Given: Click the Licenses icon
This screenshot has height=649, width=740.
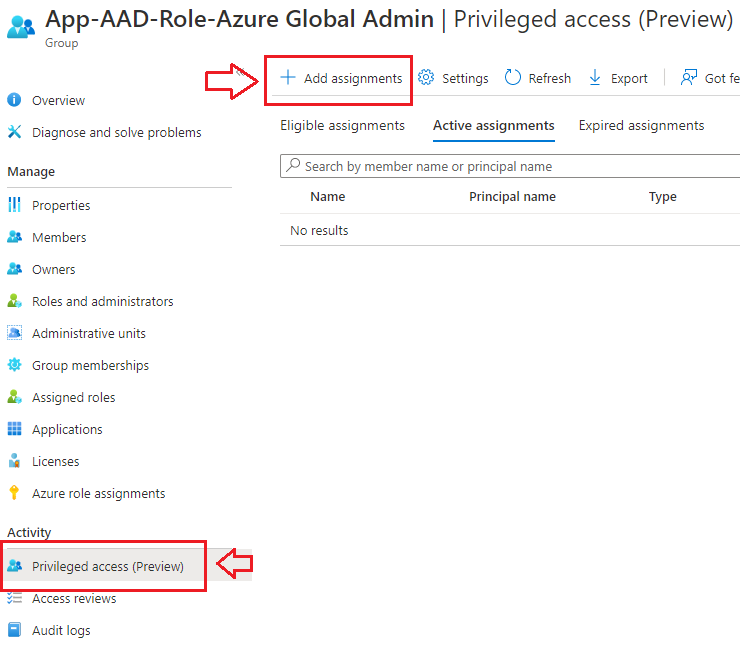Looking at the screenshot, I should [15, 461].
